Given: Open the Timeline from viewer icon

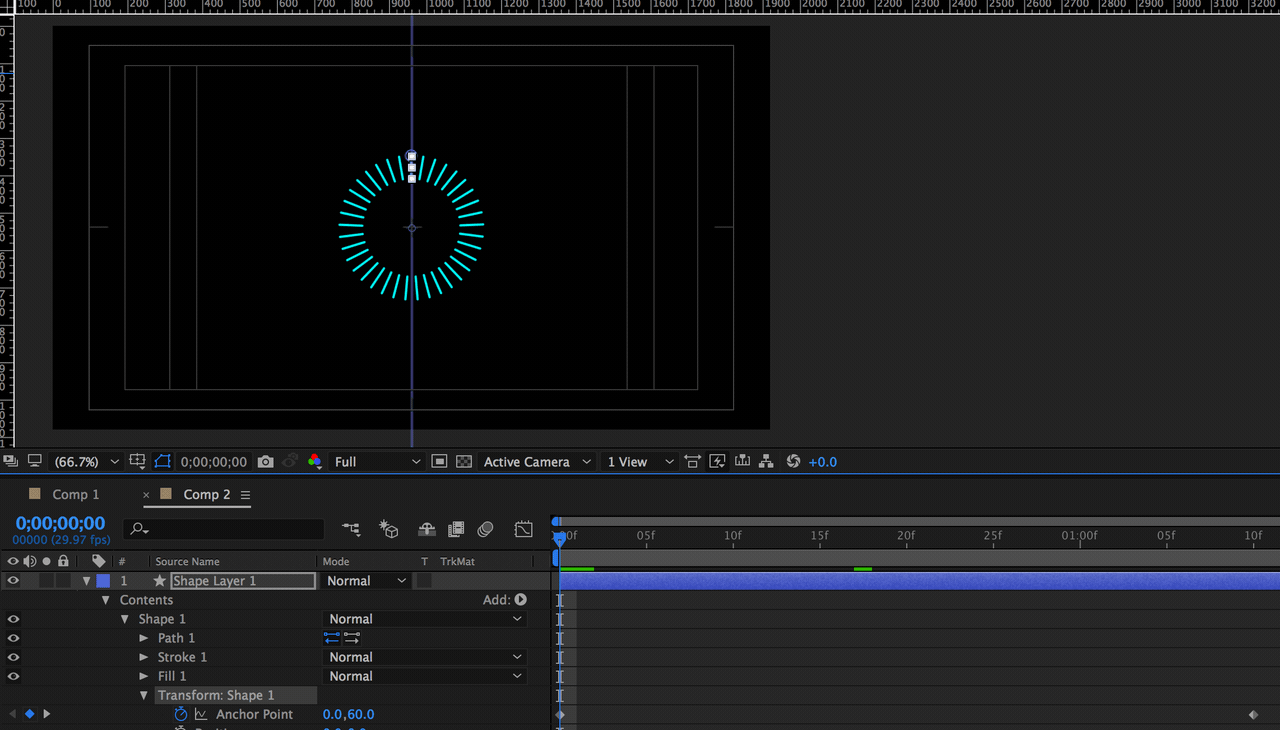Looking at the screenshot, I should pyautogui.click(x=742, y=461).
